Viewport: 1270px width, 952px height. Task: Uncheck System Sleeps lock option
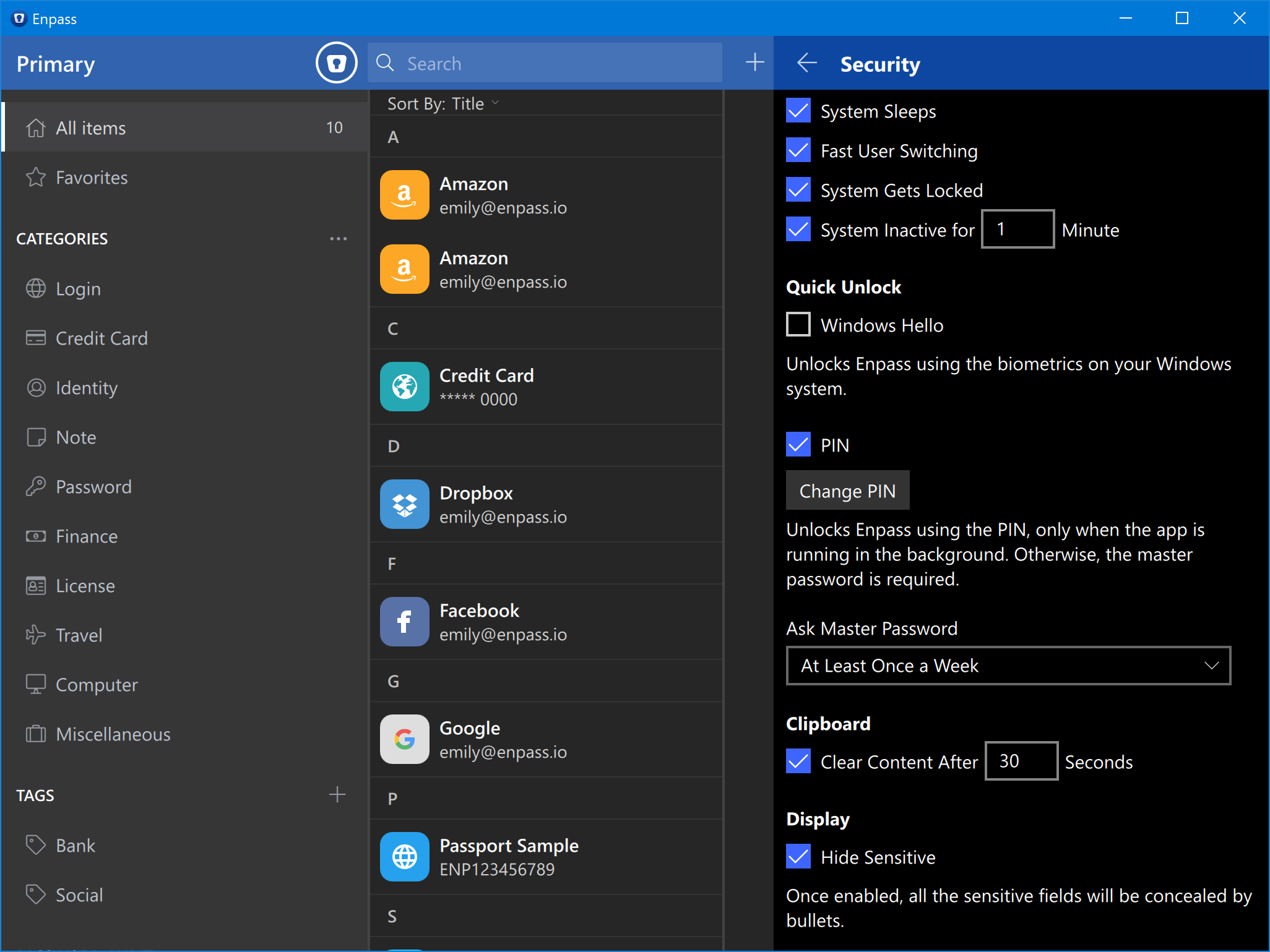click(x=798, y=111)
